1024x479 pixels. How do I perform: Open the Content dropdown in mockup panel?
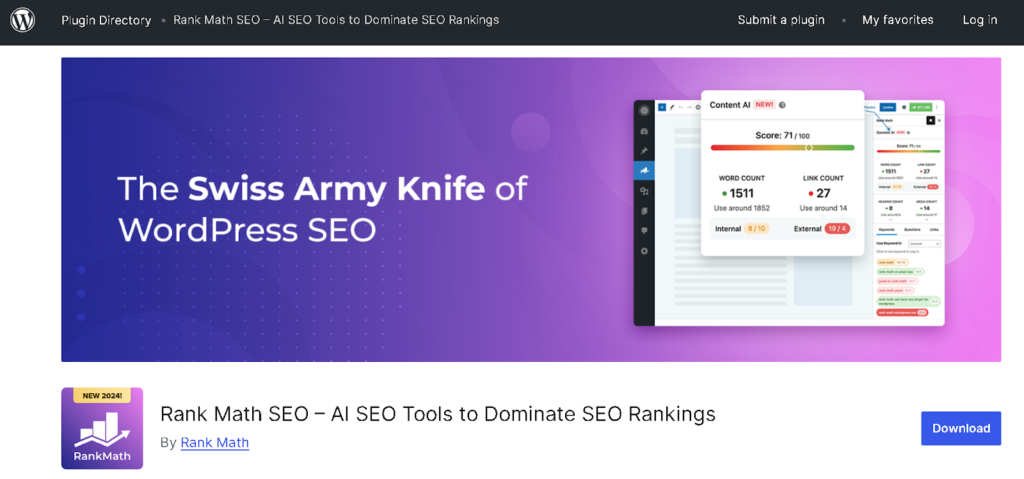point(923,243)
